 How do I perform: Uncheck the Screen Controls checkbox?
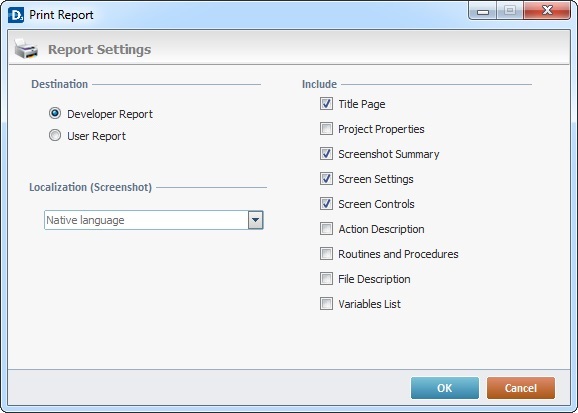pyautogui.click(x=326, y=204)
